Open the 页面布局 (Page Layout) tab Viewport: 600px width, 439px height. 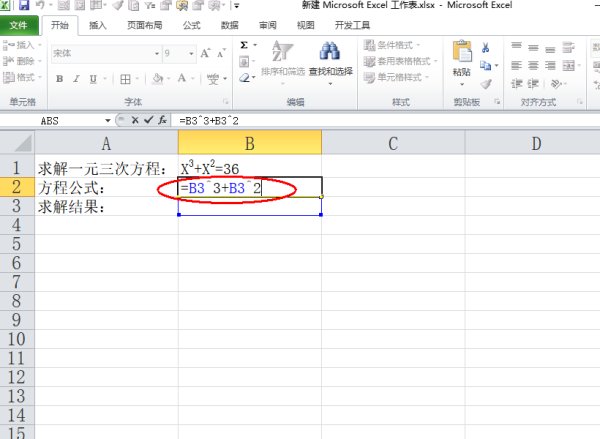point(145,25)
